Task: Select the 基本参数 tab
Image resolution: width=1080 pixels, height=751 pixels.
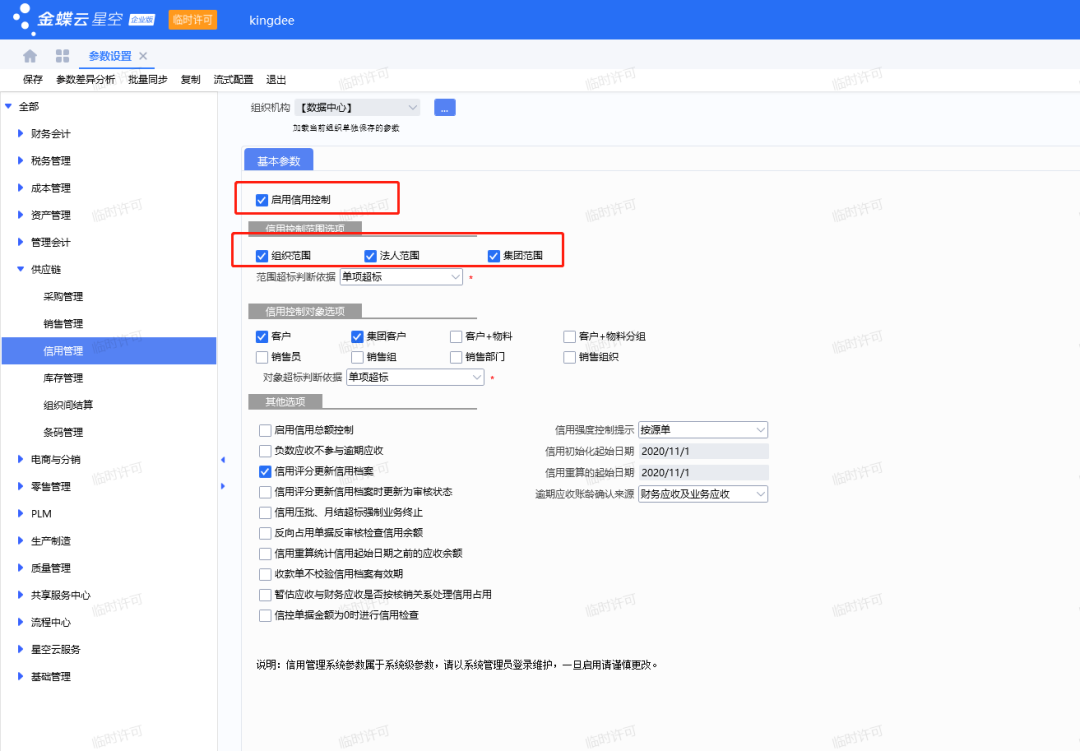Action: [x=279, y=161]
